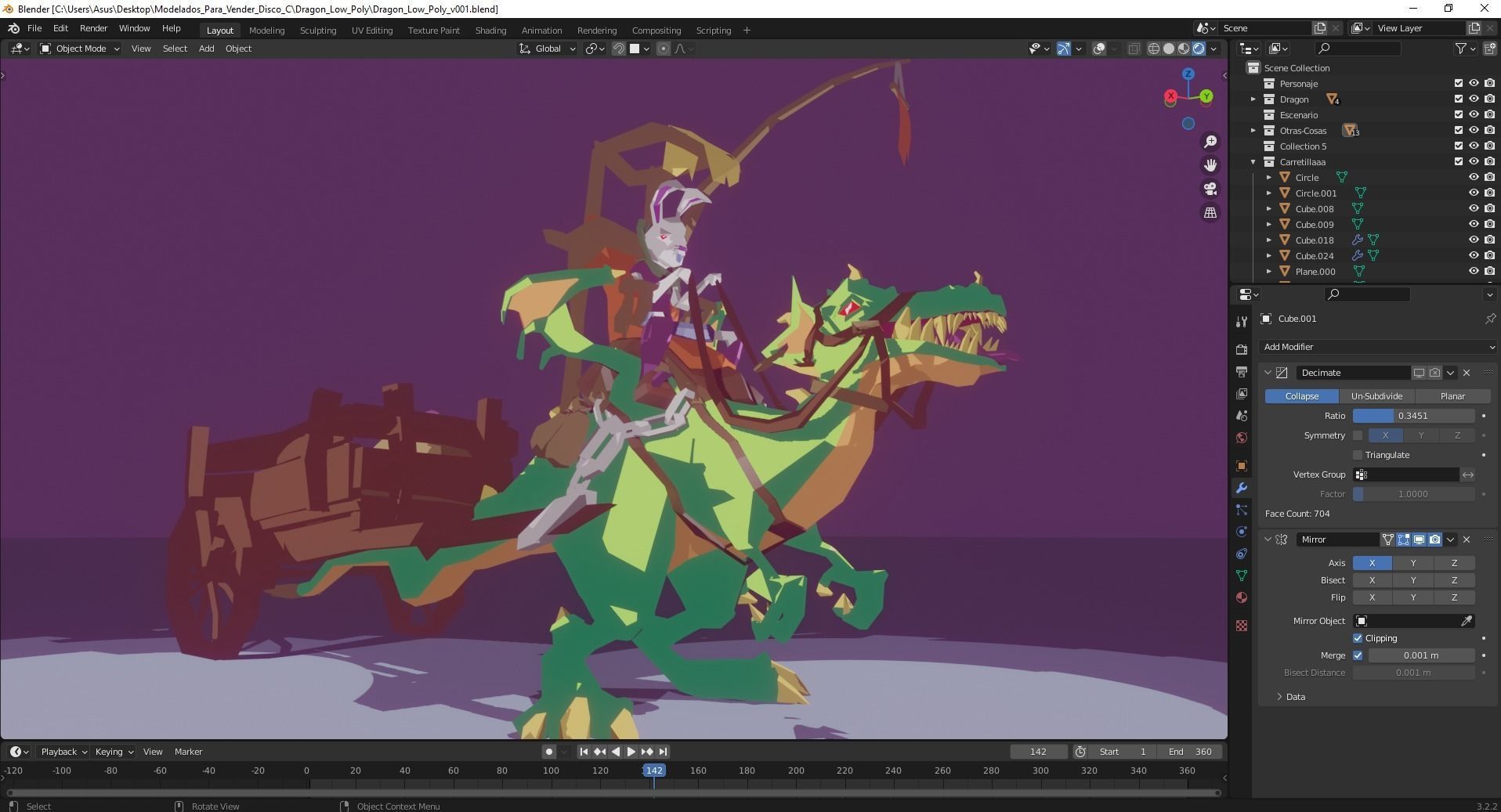Switch perspective/orthographic grid gizmo
1501x812 pixels.
[x=1210, y=212]
